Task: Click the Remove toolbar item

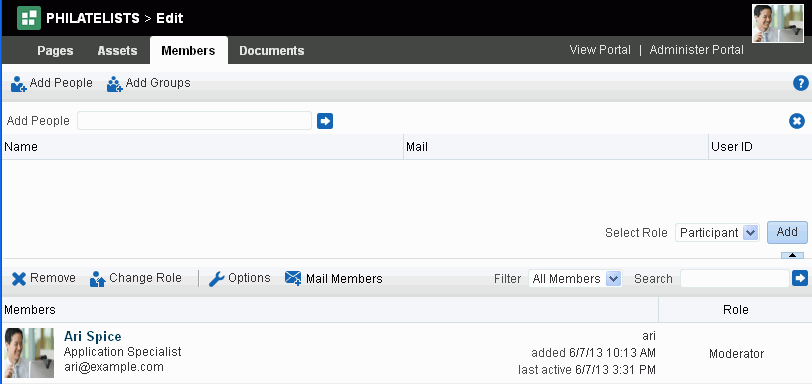Action: (x=44, y=278)
